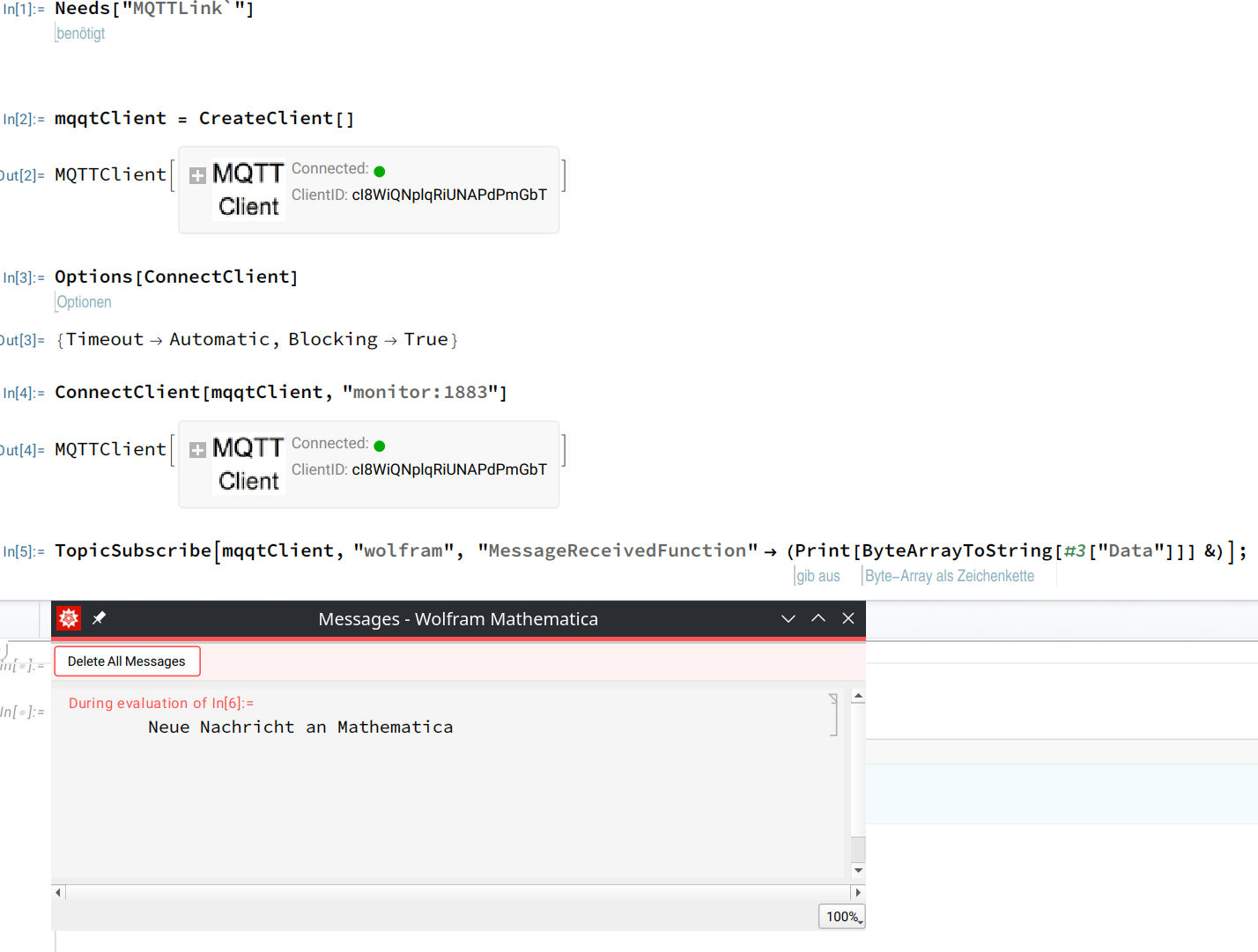Click the Out[3]= cell label
The image size is (1258, 952).
click(22, 341)
